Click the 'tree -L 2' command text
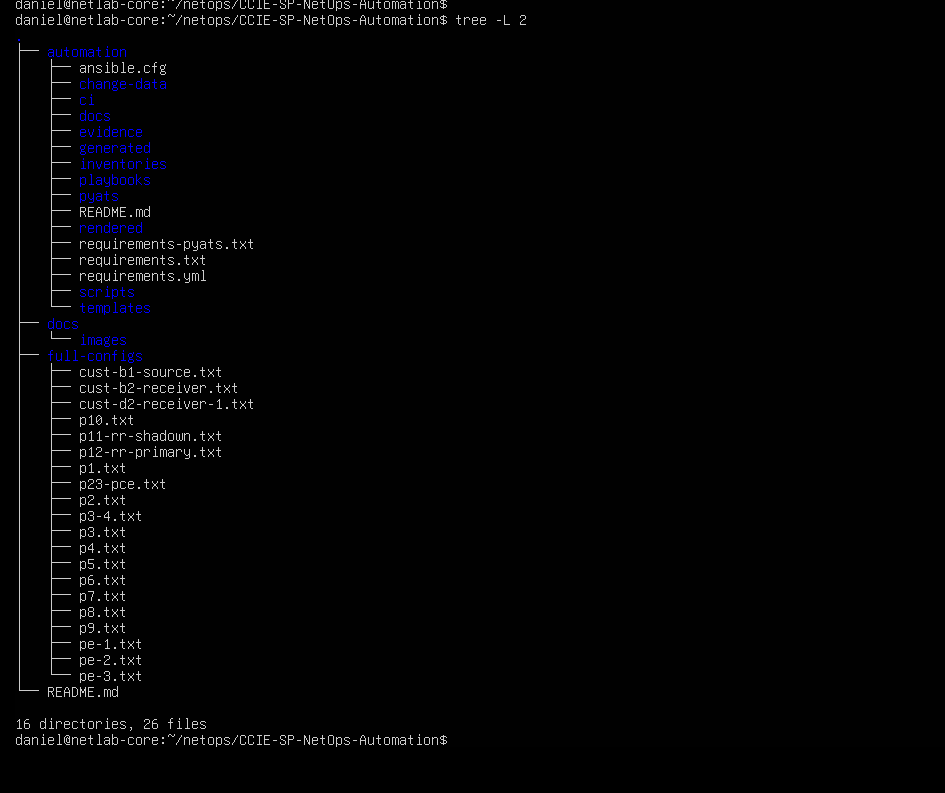945x793 pixels. [x=491, y=20]
